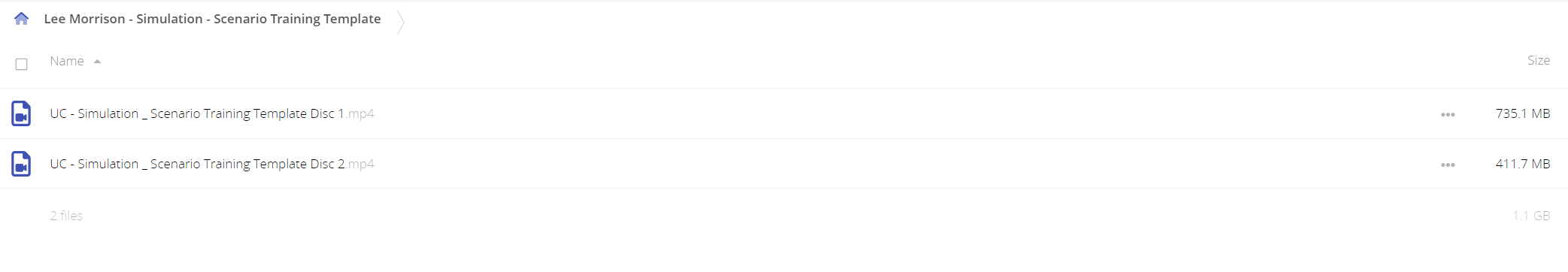Open Scenario Training Template Disc 1 video
The height and width of the screenshot is (272, 1568).
pos(197,113)
